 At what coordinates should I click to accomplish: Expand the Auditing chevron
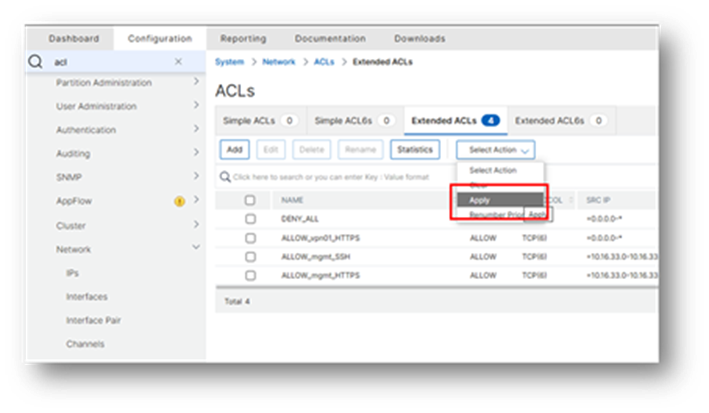[196, 152]
